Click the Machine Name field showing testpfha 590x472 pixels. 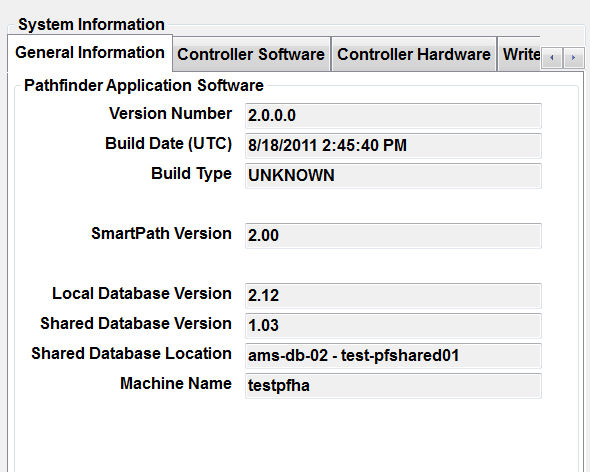tap(393, 386)
